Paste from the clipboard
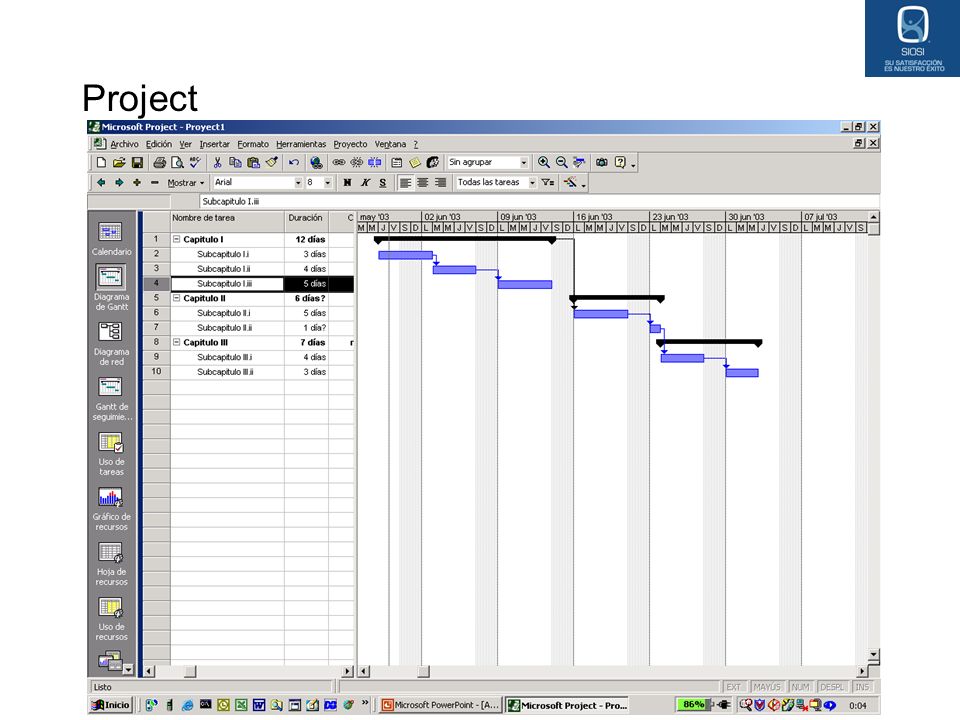The height and width of the screenshot is (720, 960). click(253, 162)
